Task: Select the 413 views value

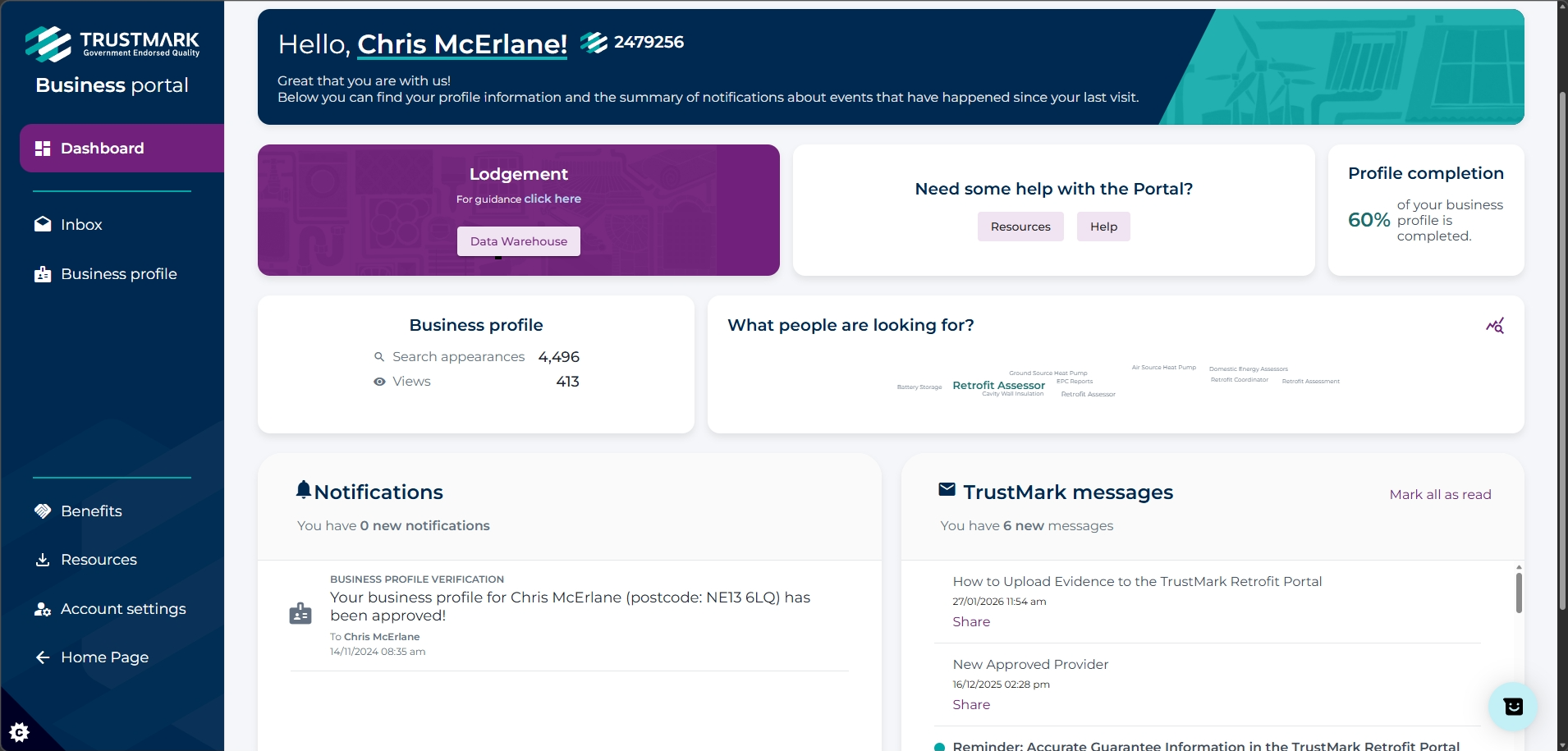Action: tap(568, 382)
